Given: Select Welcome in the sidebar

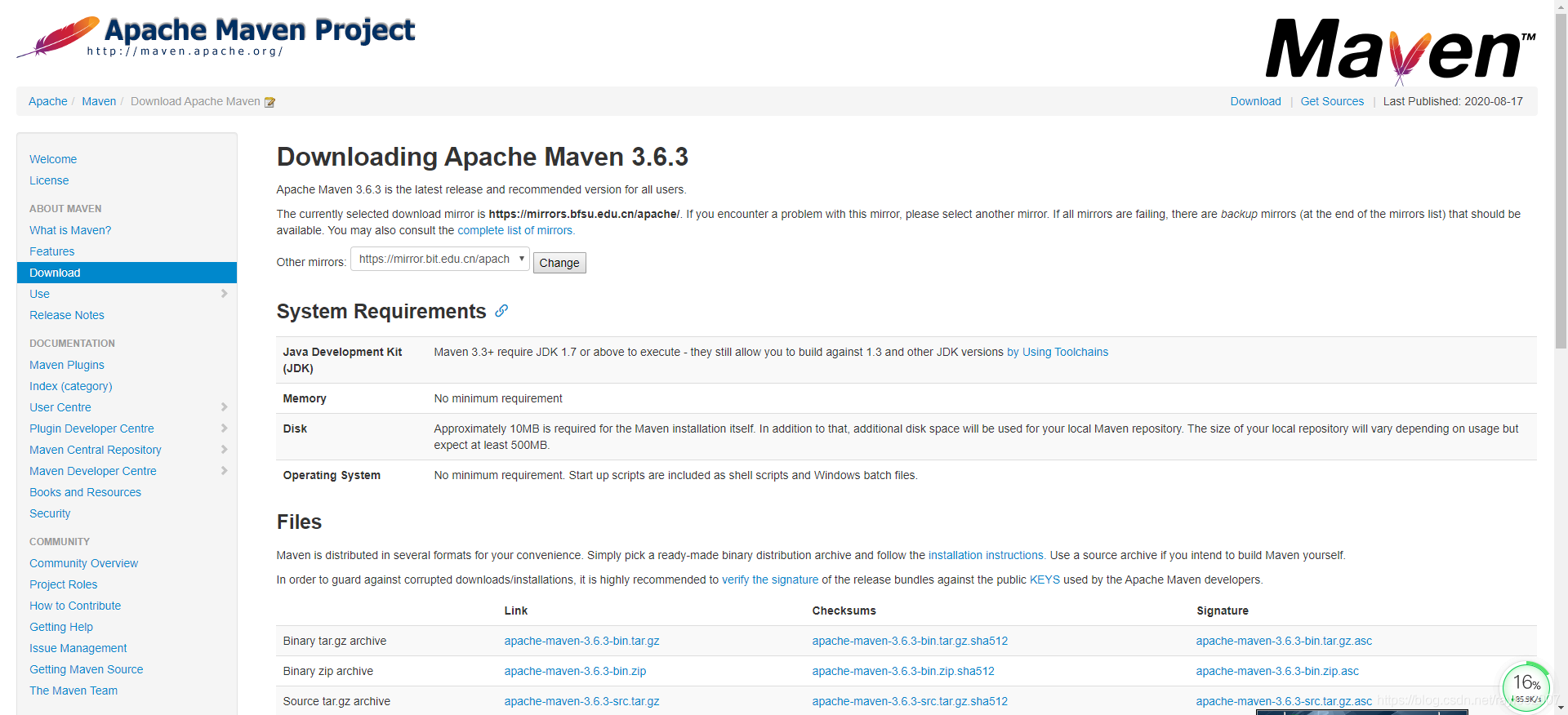Looking at the screenshot, I should (x=53, y=159).
